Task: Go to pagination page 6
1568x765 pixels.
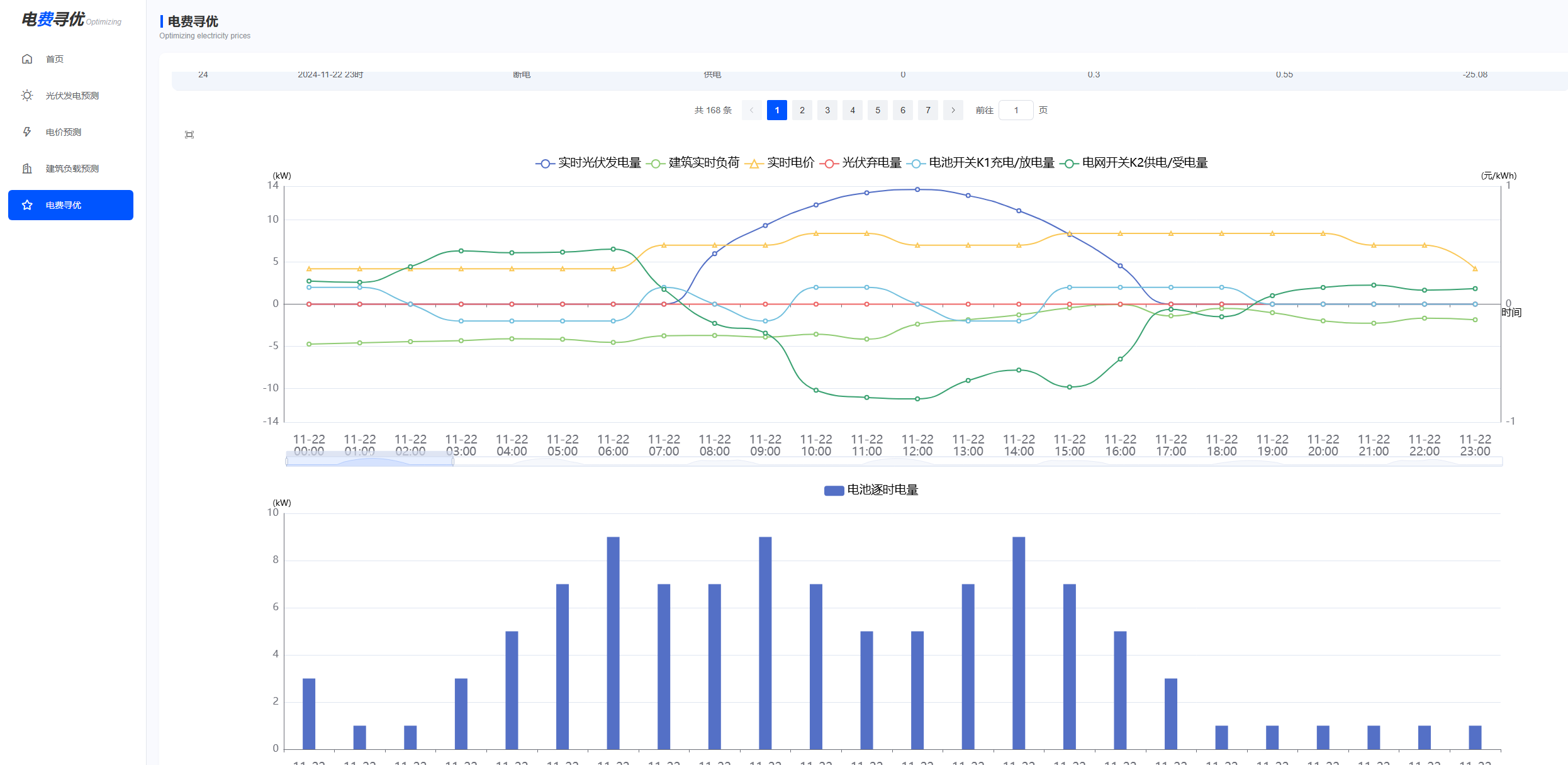Action: click(x=903, y=110)
